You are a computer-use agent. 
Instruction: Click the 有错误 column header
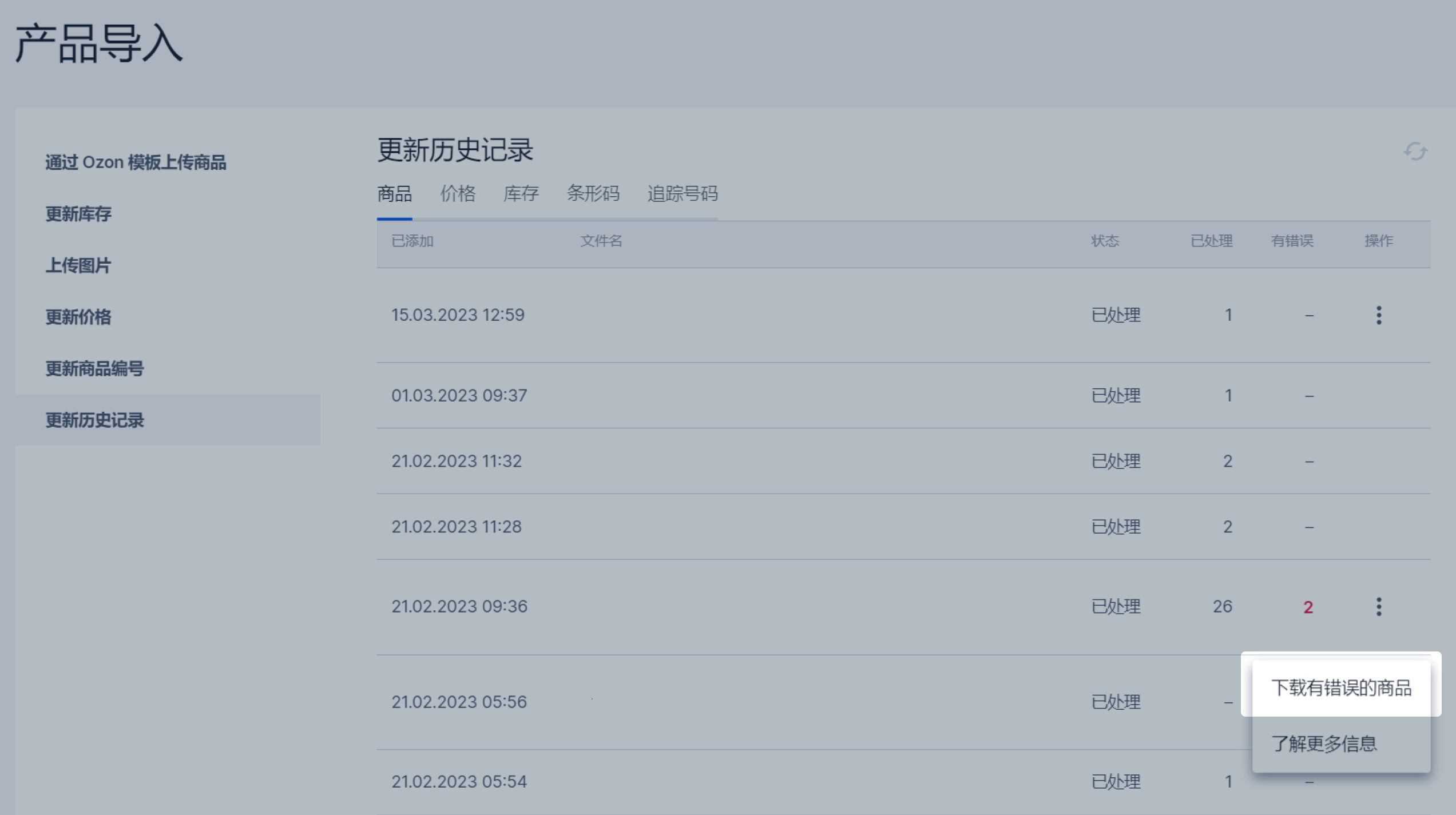1292,241
